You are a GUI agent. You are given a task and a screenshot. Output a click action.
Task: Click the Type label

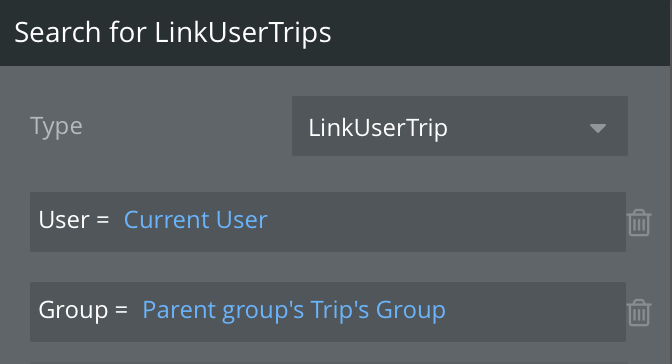point(56,127)
